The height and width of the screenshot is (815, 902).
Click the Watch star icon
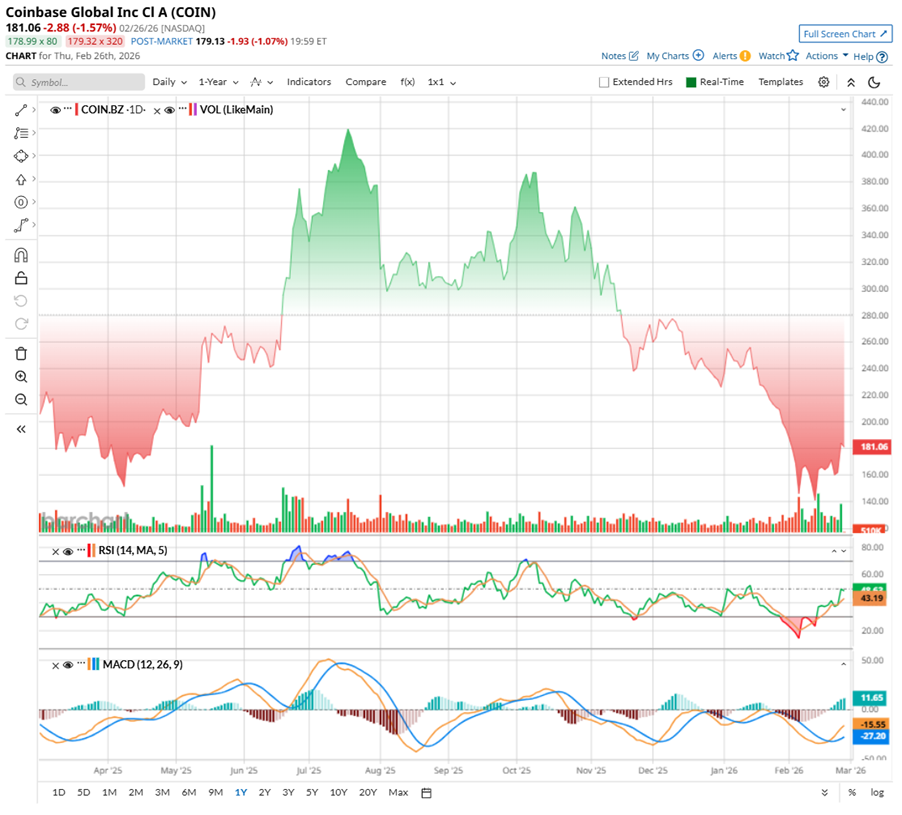tap(793, 55)
